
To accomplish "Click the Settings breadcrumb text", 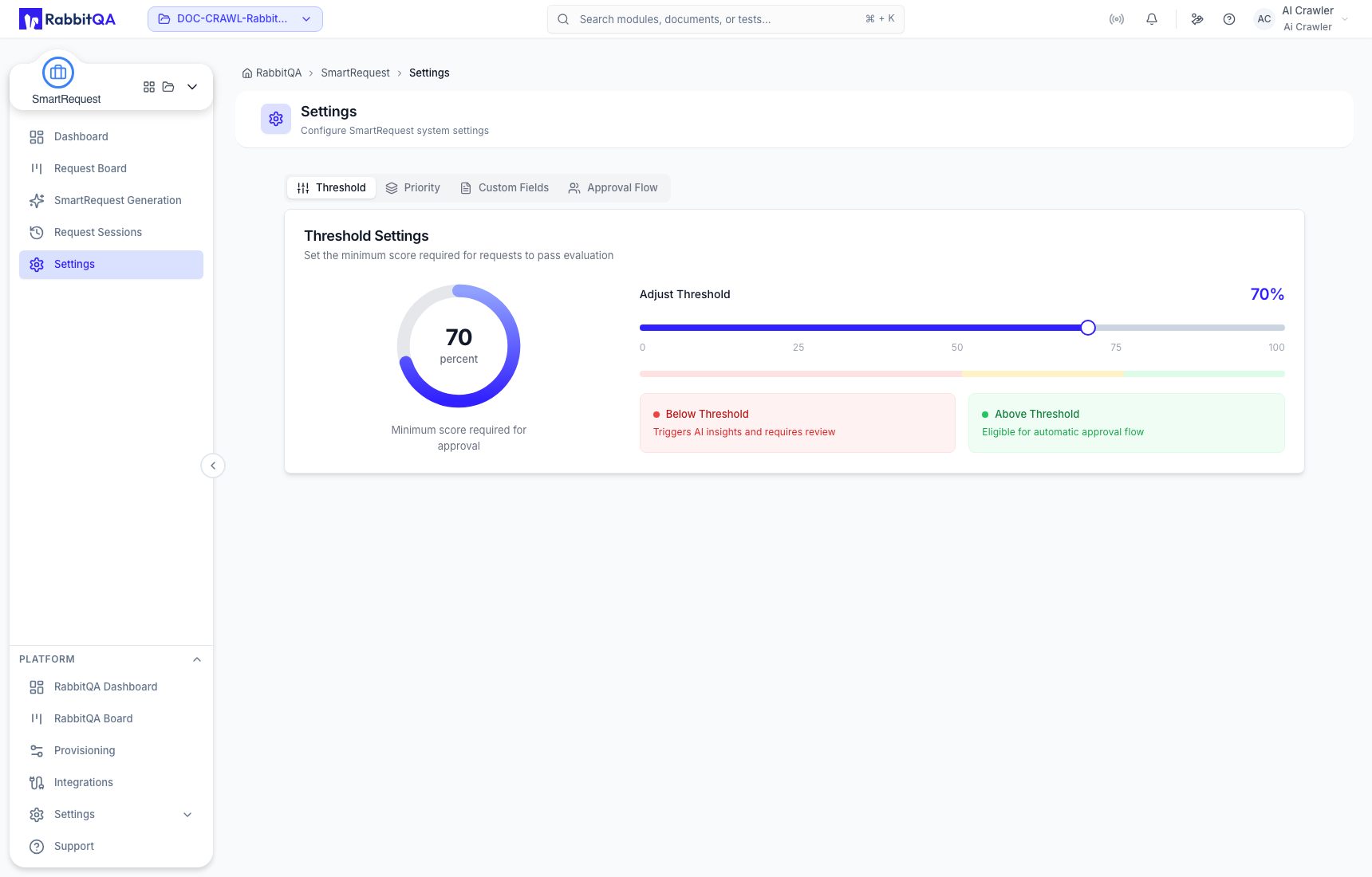I will click(x=429, y=73).
